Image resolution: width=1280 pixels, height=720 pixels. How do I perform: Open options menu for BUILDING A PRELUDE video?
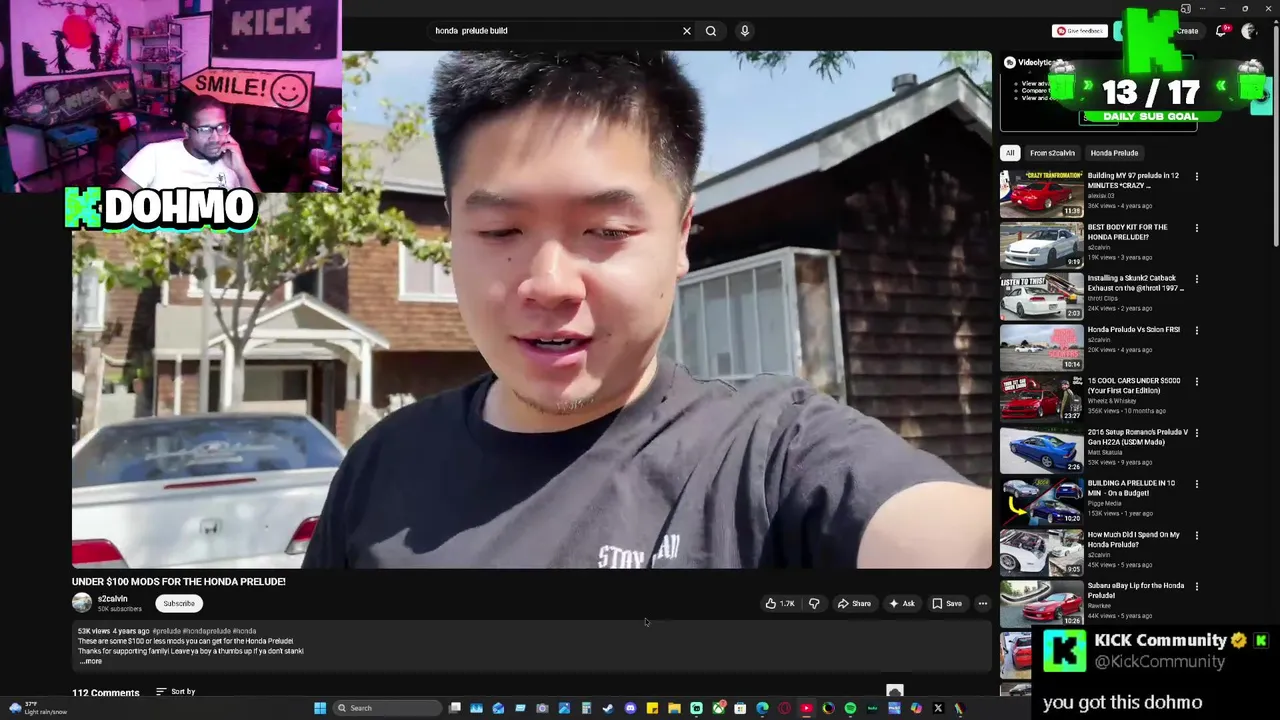[x=1197, y=484]
